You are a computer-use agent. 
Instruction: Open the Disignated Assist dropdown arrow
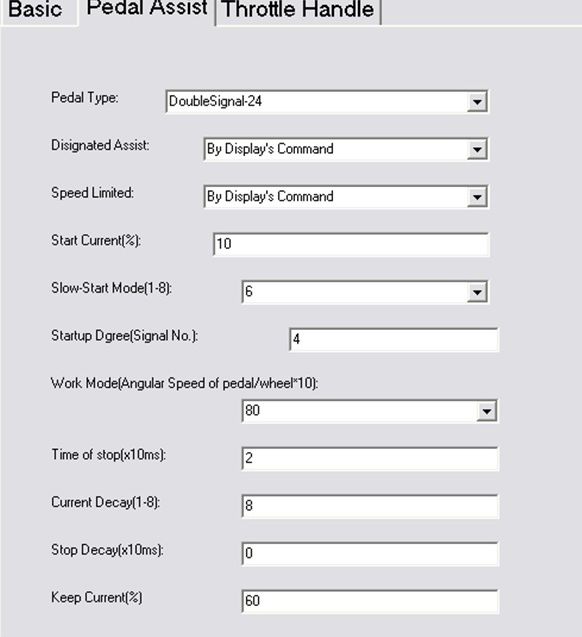pyautogui.click(x=477, y=150)
